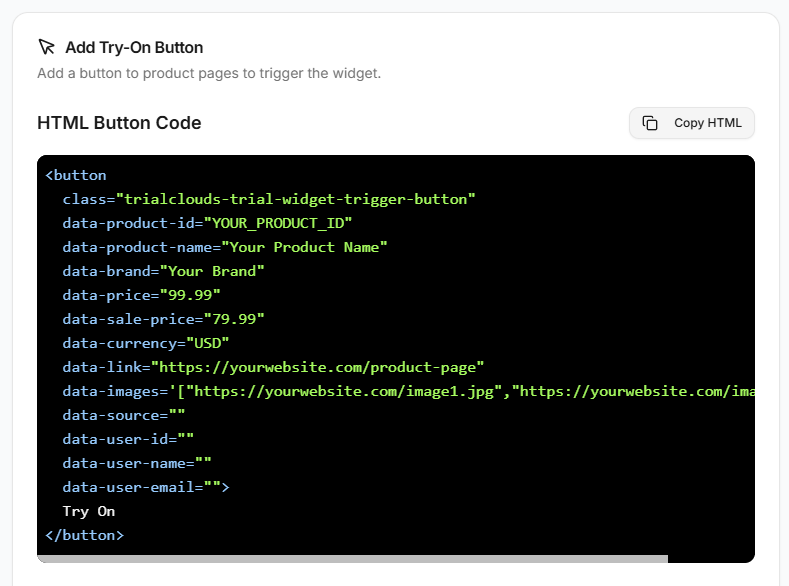Click the data-brand attribute line

pos(163,271)
